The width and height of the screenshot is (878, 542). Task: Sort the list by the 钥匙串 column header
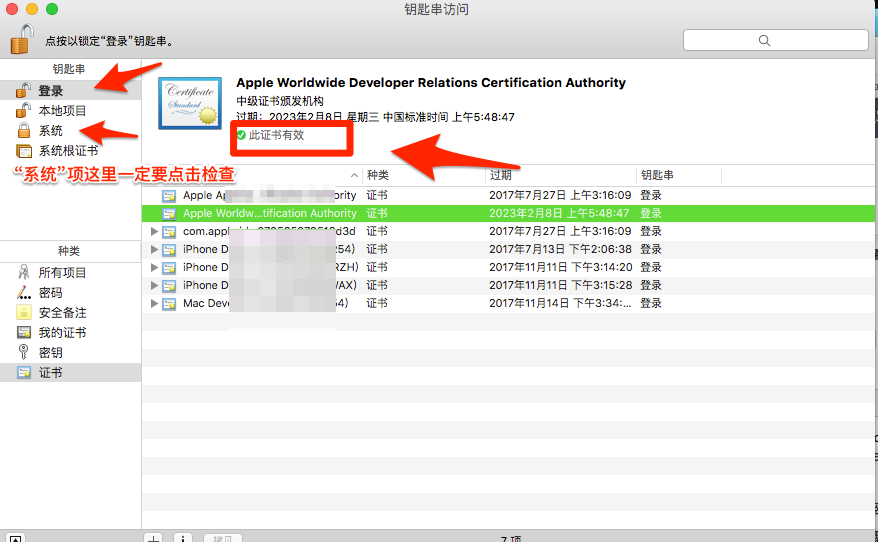[x=679, y=175]
